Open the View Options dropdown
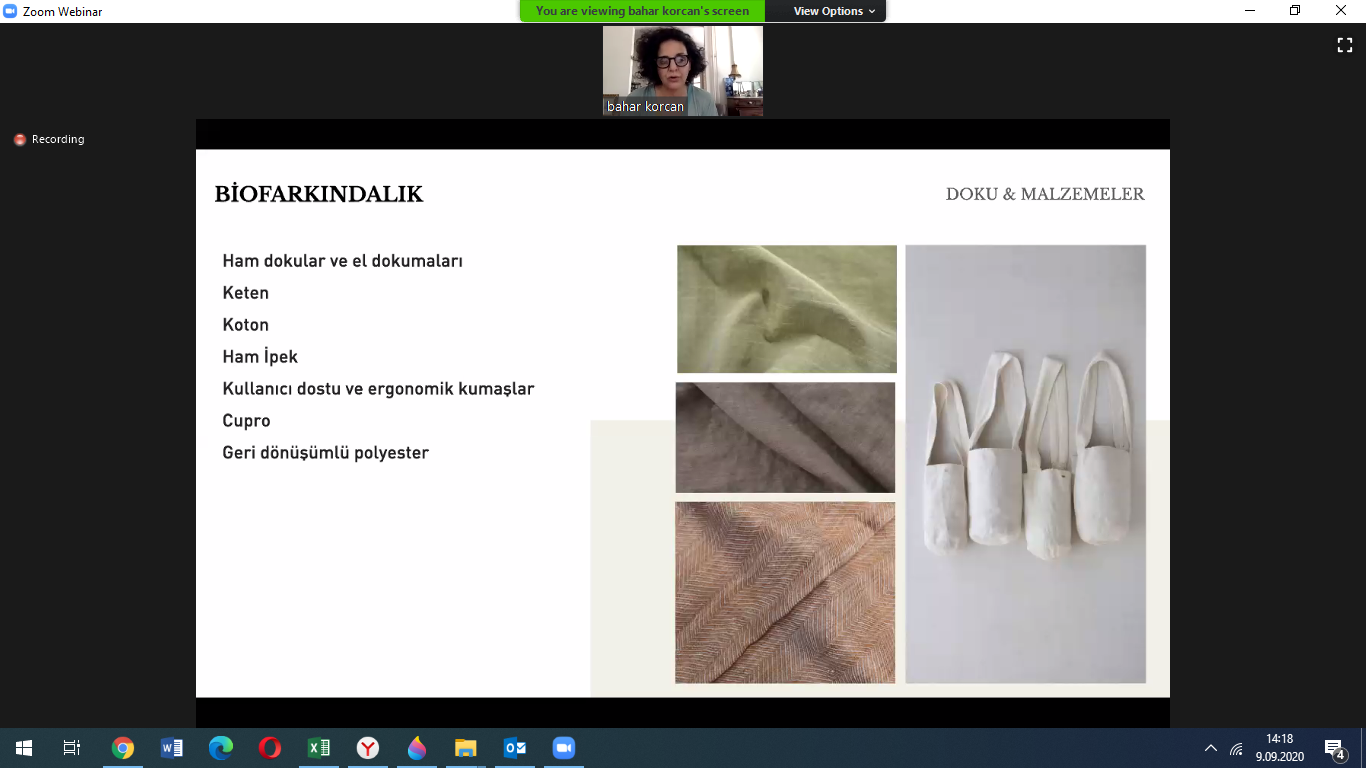 [x=834, y=11]
